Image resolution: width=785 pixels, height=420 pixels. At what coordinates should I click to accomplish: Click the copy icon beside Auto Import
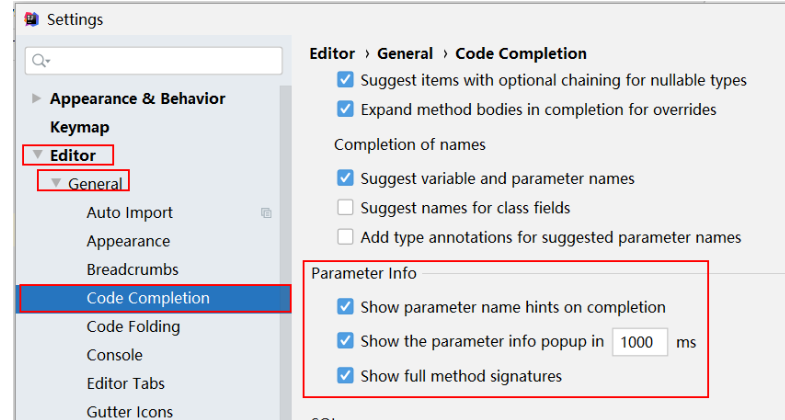pyautogui.click(x=266, y=213)
